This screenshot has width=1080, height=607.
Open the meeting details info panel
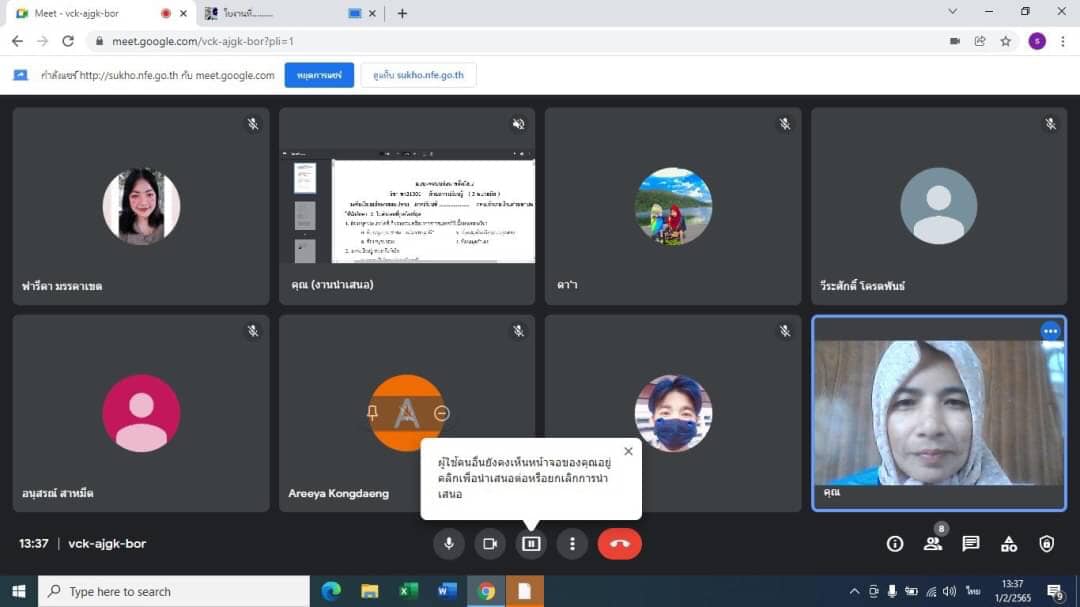tap(895, 544)
